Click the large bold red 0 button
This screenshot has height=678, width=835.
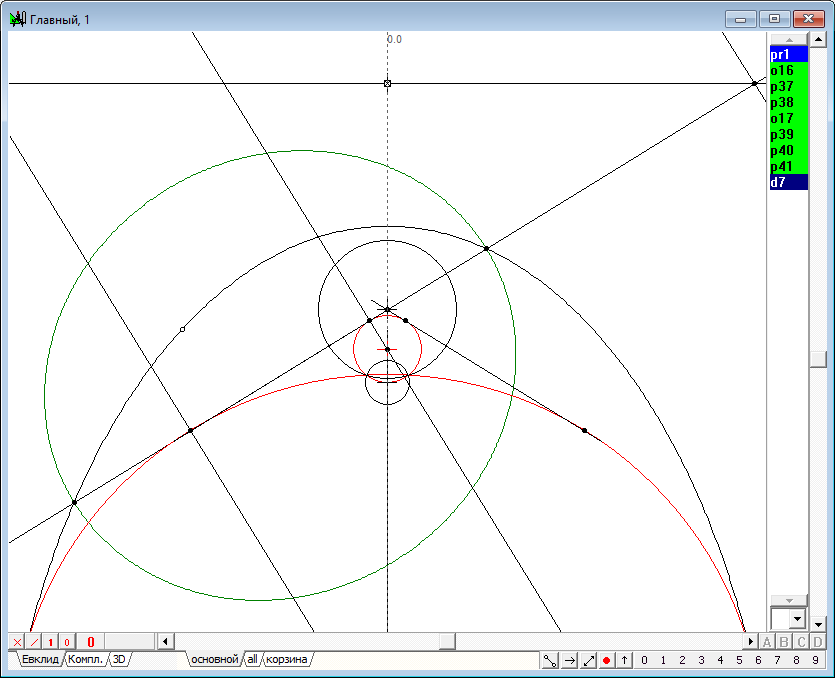tap(91, 642)
